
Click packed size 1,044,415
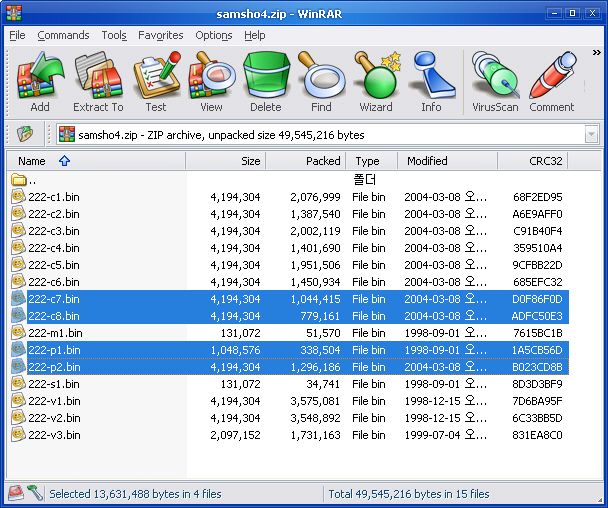315,299
